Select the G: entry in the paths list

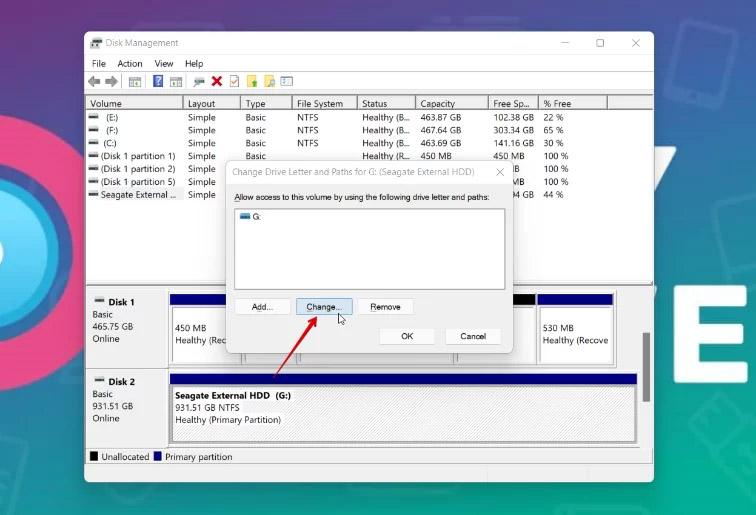250,217
